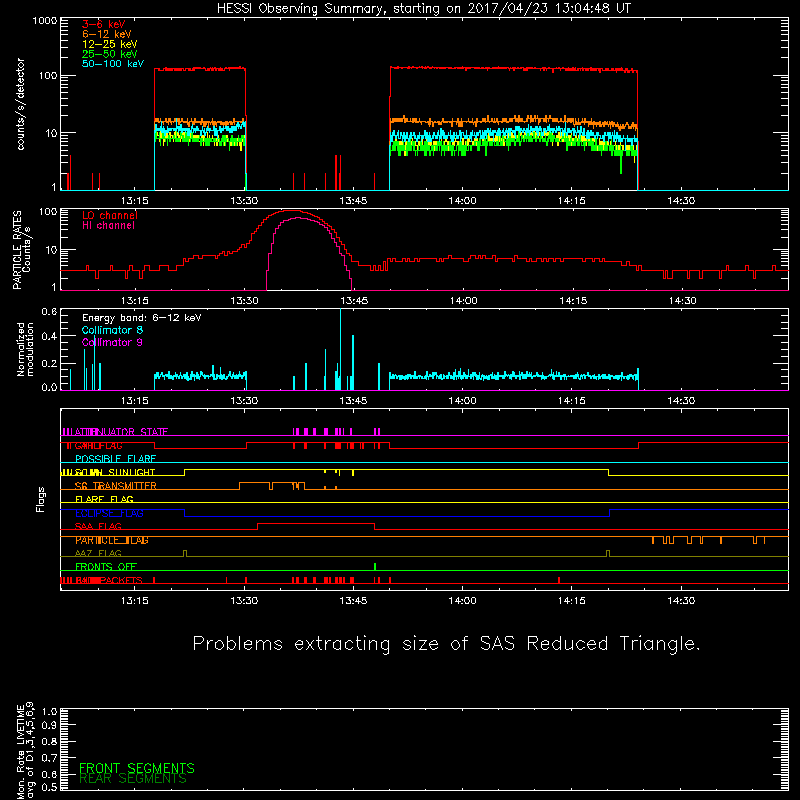This screenshot has width=800, height=800.
Task: Click "1000" tick on counts panel
Action: point(45,20)
